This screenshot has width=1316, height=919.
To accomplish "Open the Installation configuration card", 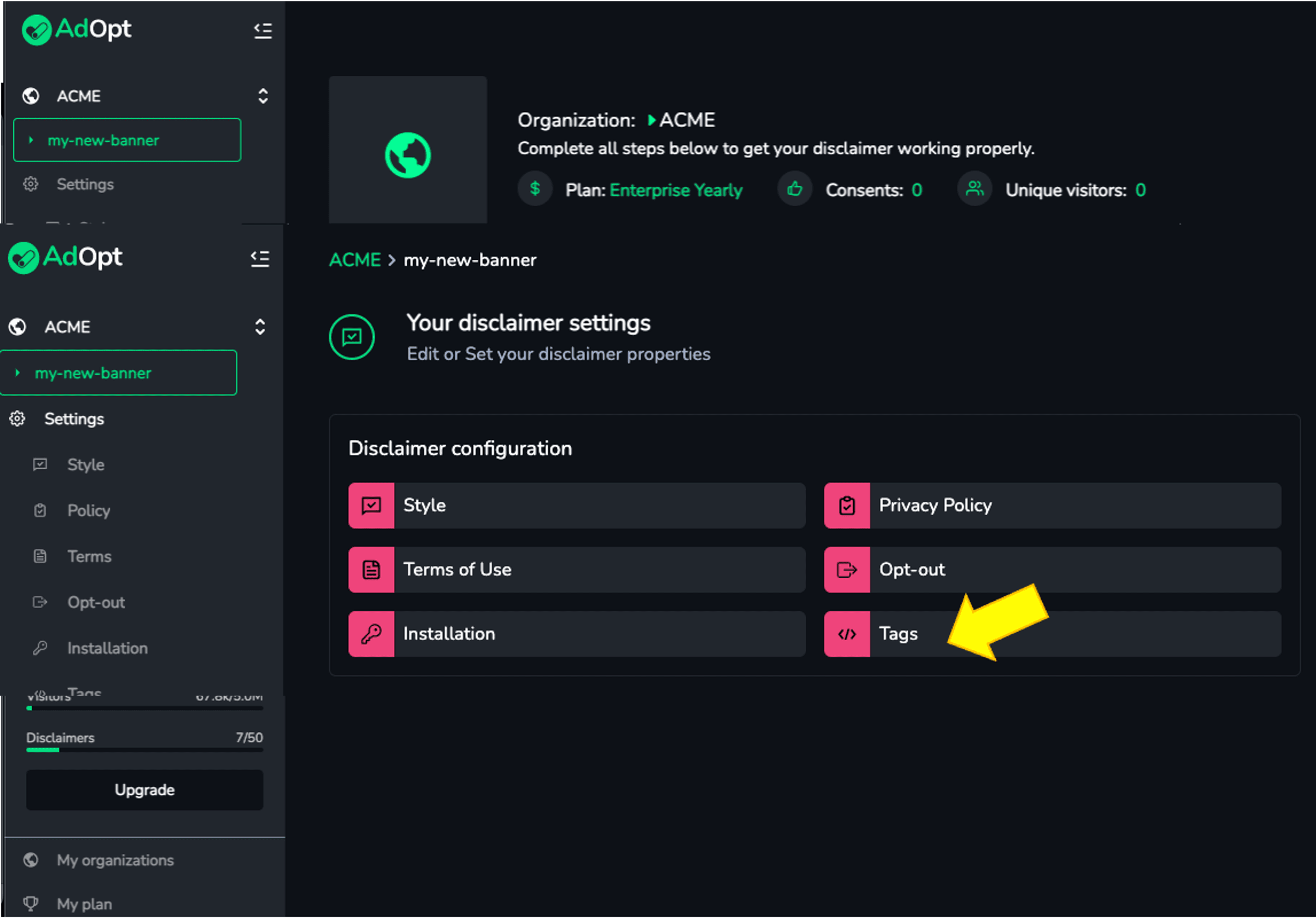I will (577, 634).
